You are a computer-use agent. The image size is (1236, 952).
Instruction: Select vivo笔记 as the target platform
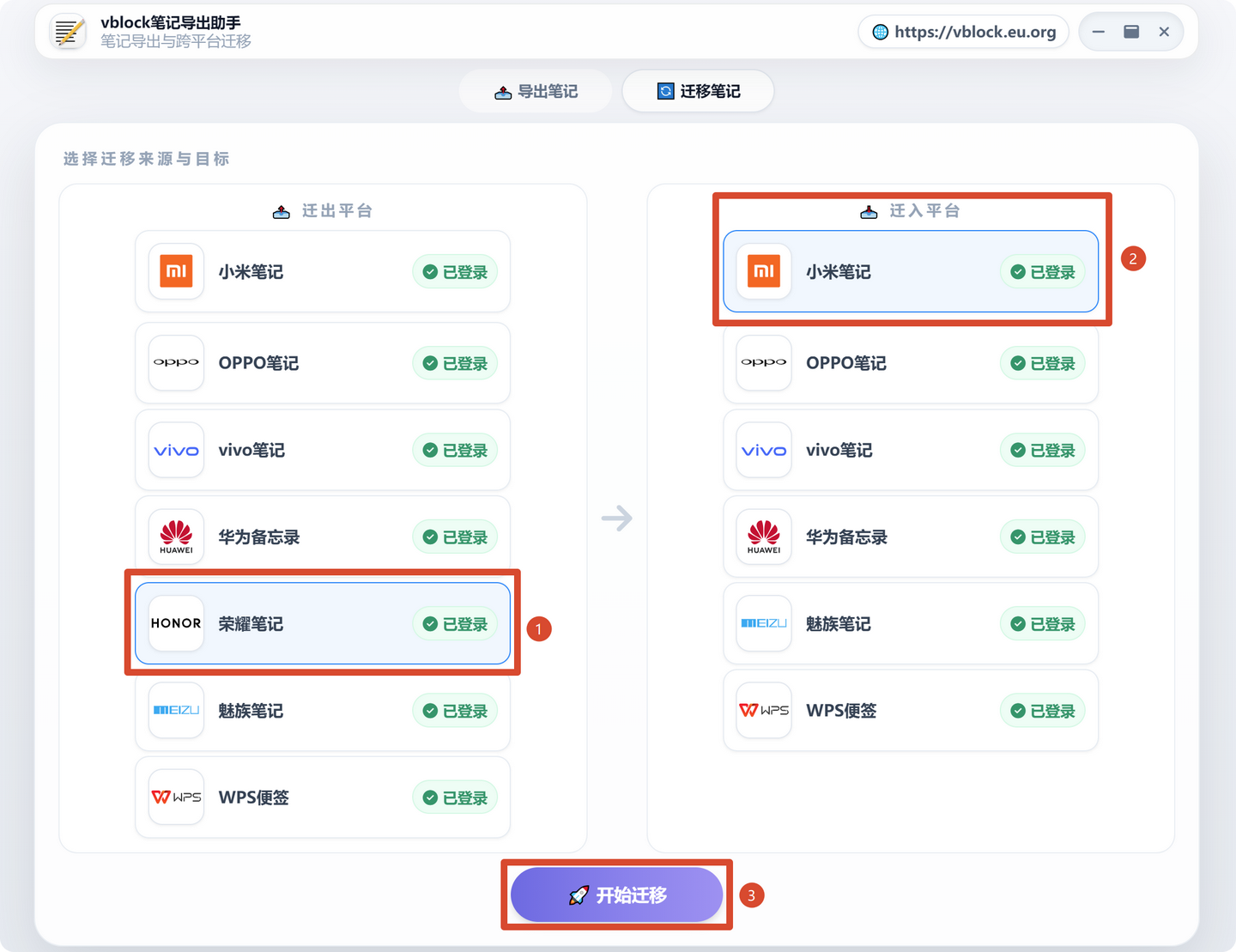[911, 450]
